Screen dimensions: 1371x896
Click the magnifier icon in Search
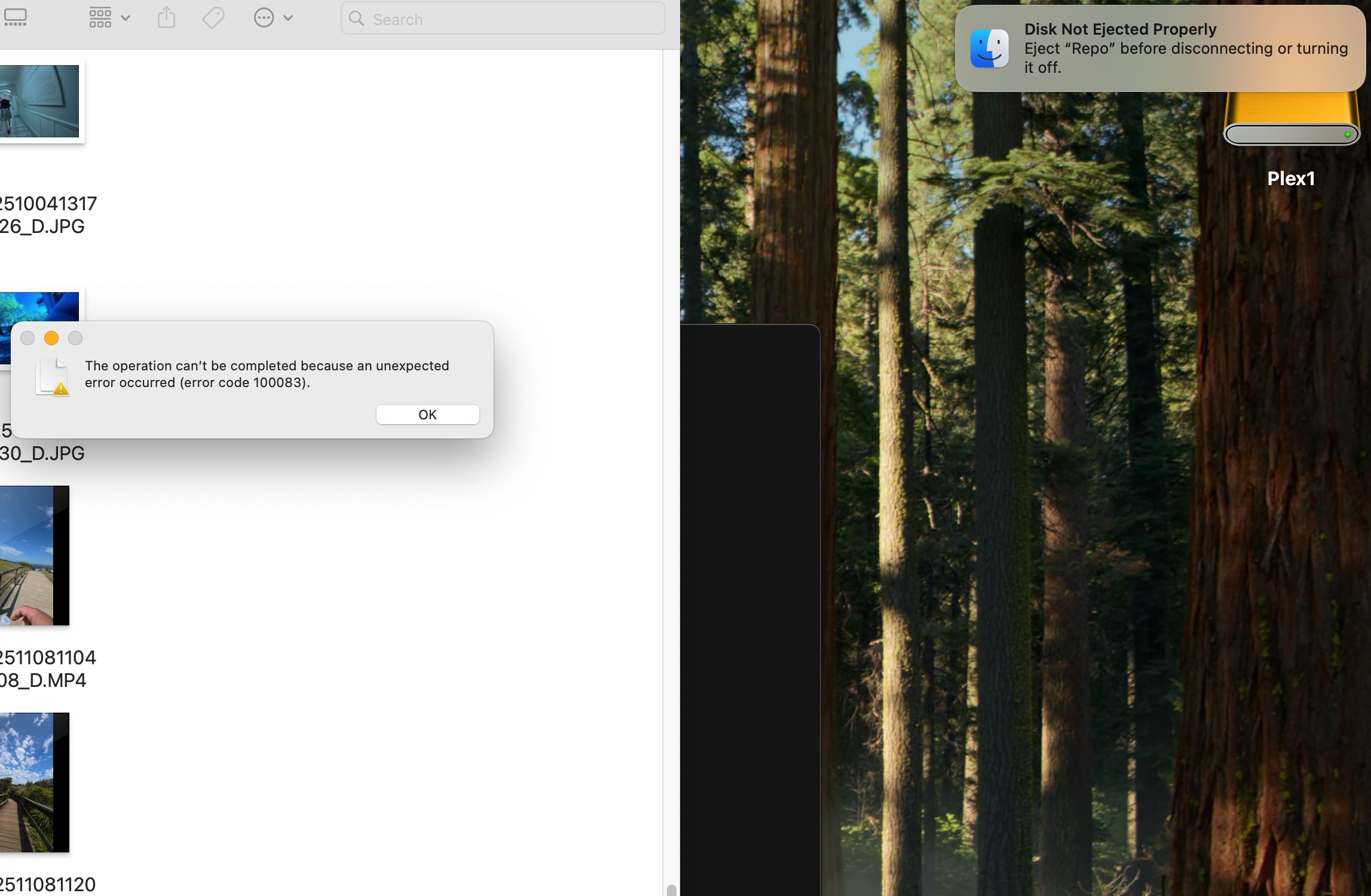[x=357, y=19]
